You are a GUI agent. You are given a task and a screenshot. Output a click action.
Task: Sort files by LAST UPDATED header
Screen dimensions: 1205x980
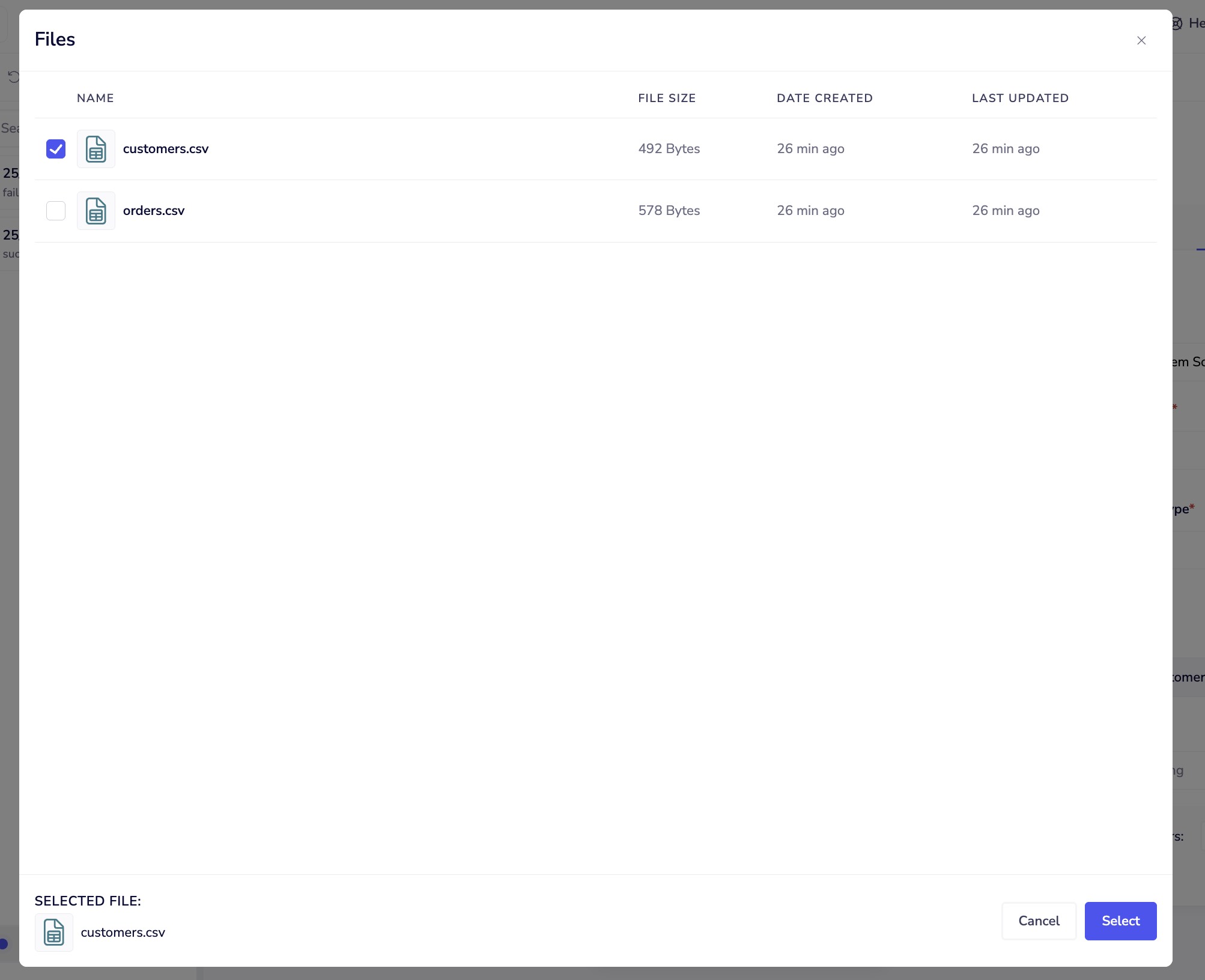click(1020, 98)
